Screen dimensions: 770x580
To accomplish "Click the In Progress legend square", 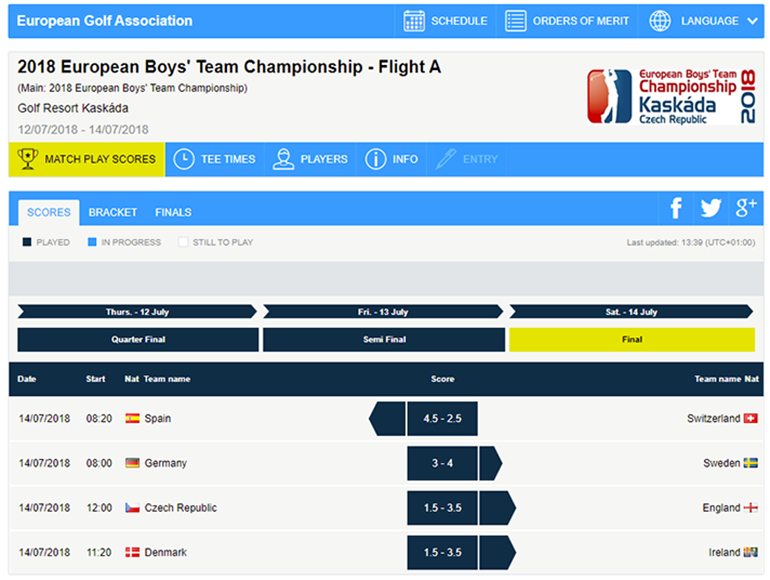I will point(92,242).
